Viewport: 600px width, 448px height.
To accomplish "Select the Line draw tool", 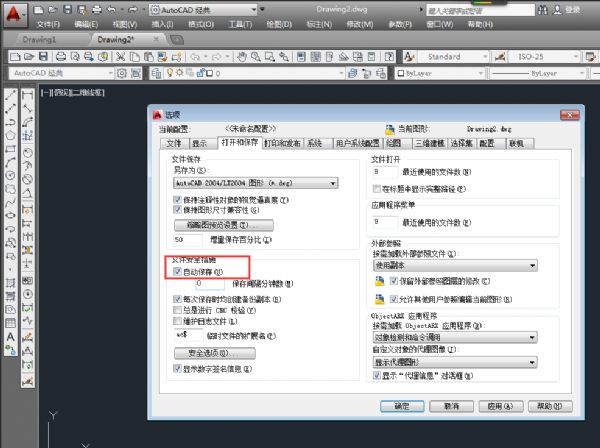I will tap(11, 94).
